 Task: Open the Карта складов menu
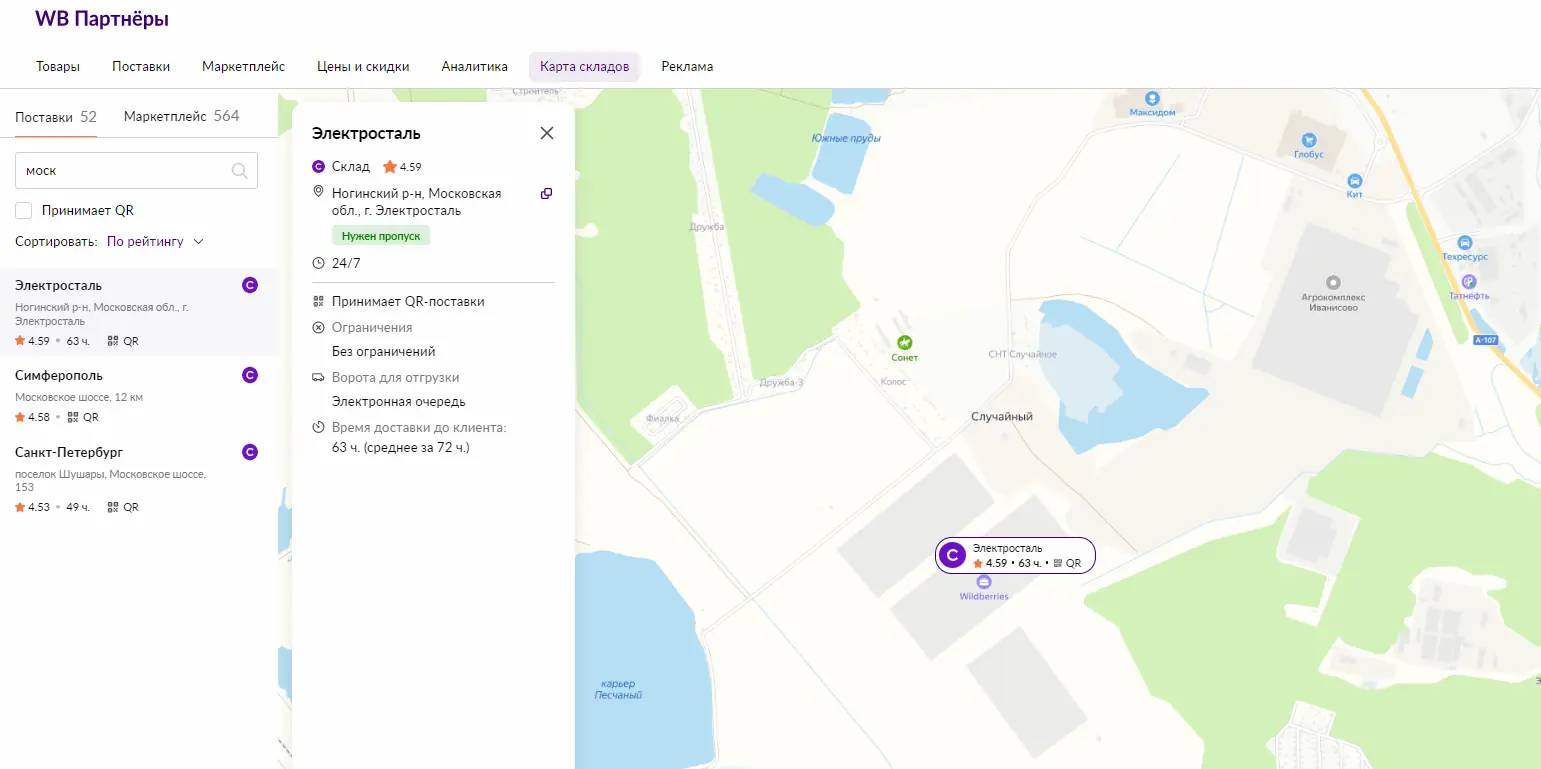point(585,67)
